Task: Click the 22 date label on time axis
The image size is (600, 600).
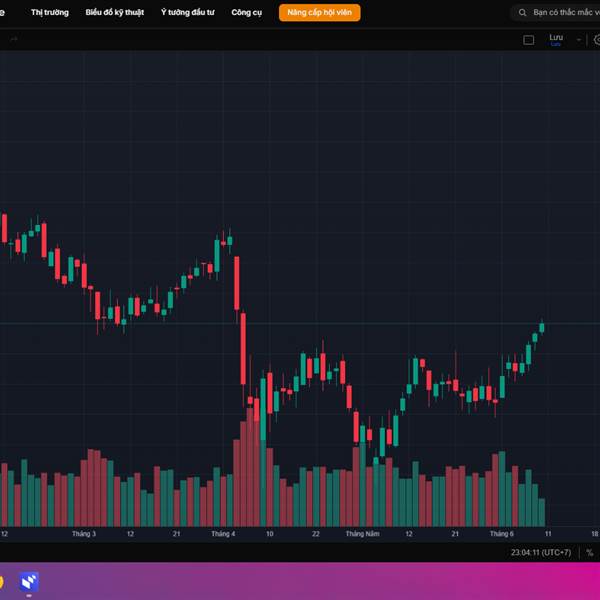Action: point(316,533)
